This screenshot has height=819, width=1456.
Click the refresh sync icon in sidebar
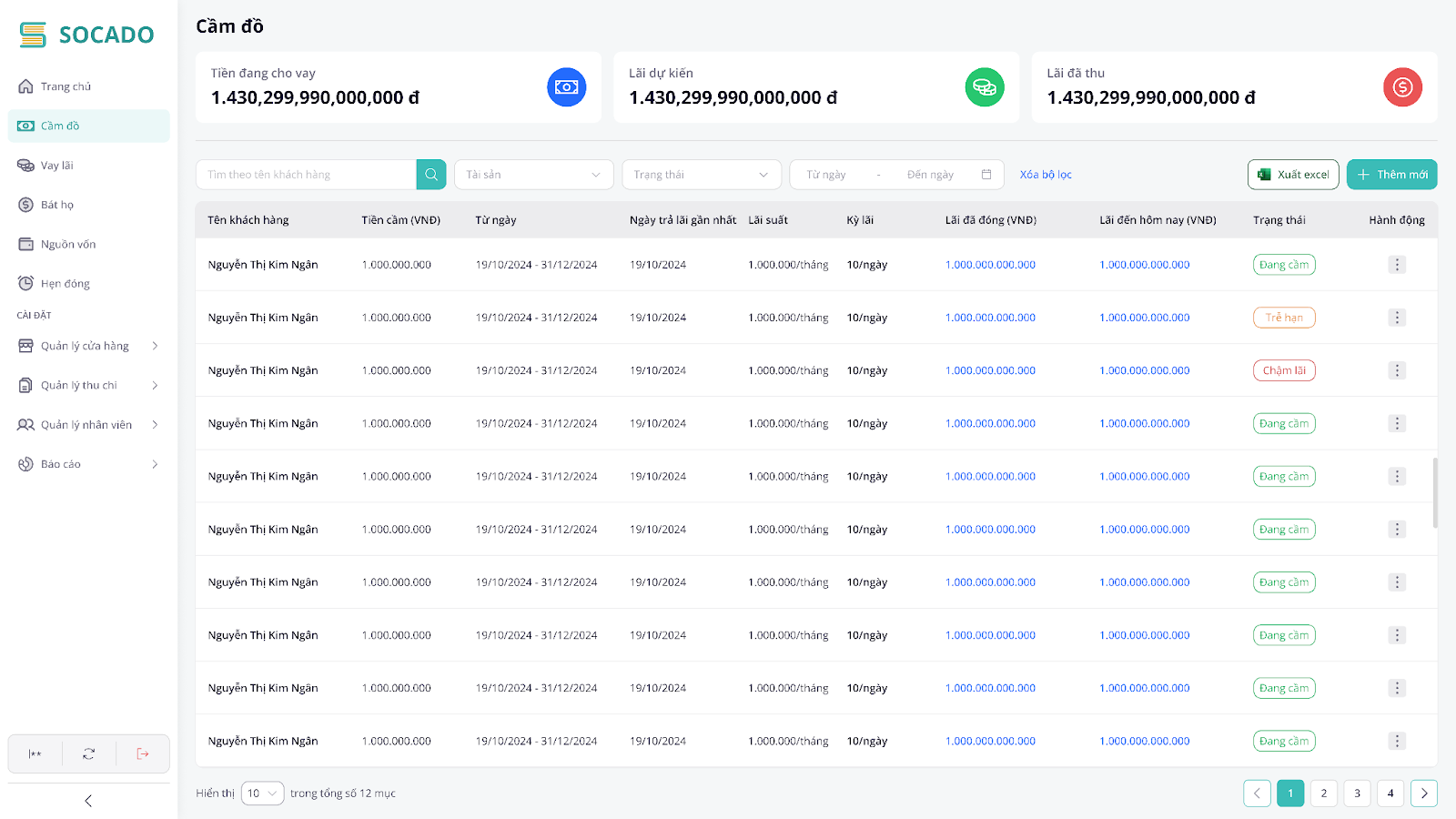pos(88,753)
